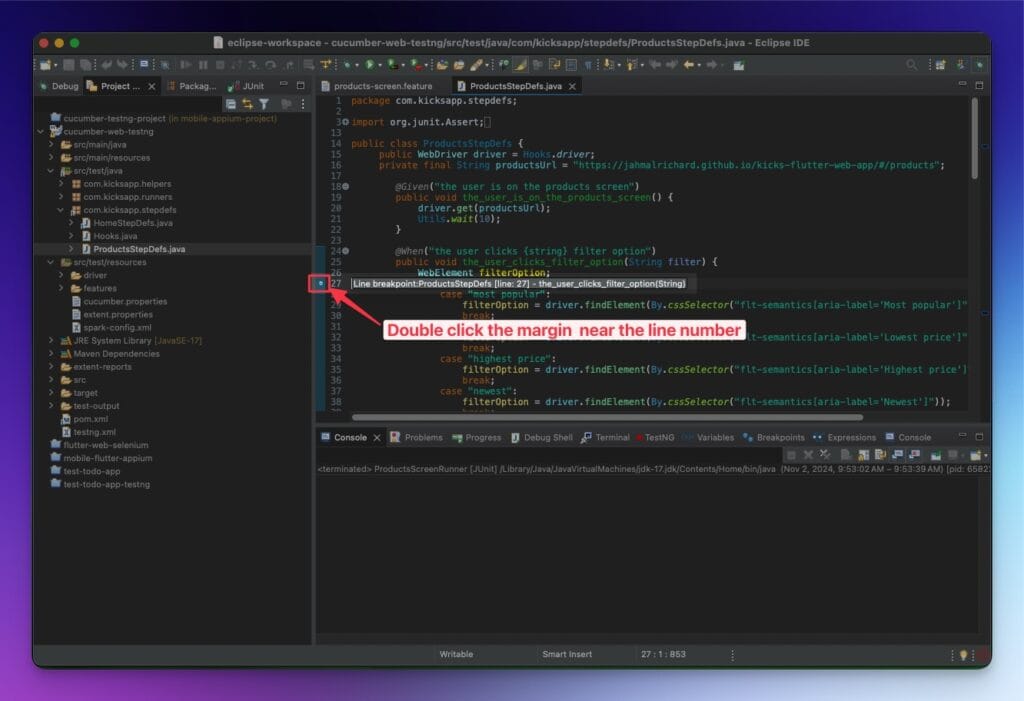Select cucumber.properties file

pos(125,301)
